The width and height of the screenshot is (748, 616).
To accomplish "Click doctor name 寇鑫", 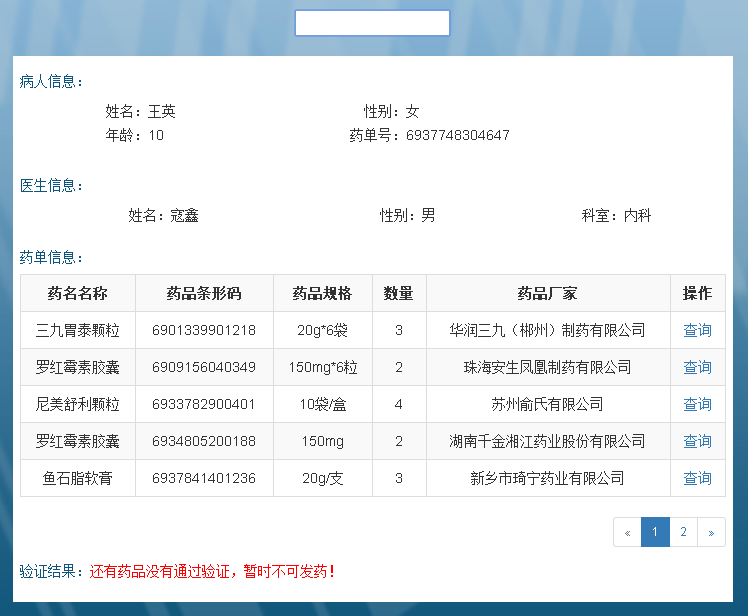I will pos(184,216).
